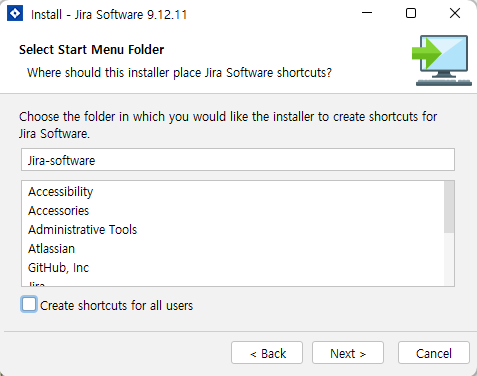The image size is (477, 376).
Task: Minimize the installer window
Action: (x=367, y=13)
